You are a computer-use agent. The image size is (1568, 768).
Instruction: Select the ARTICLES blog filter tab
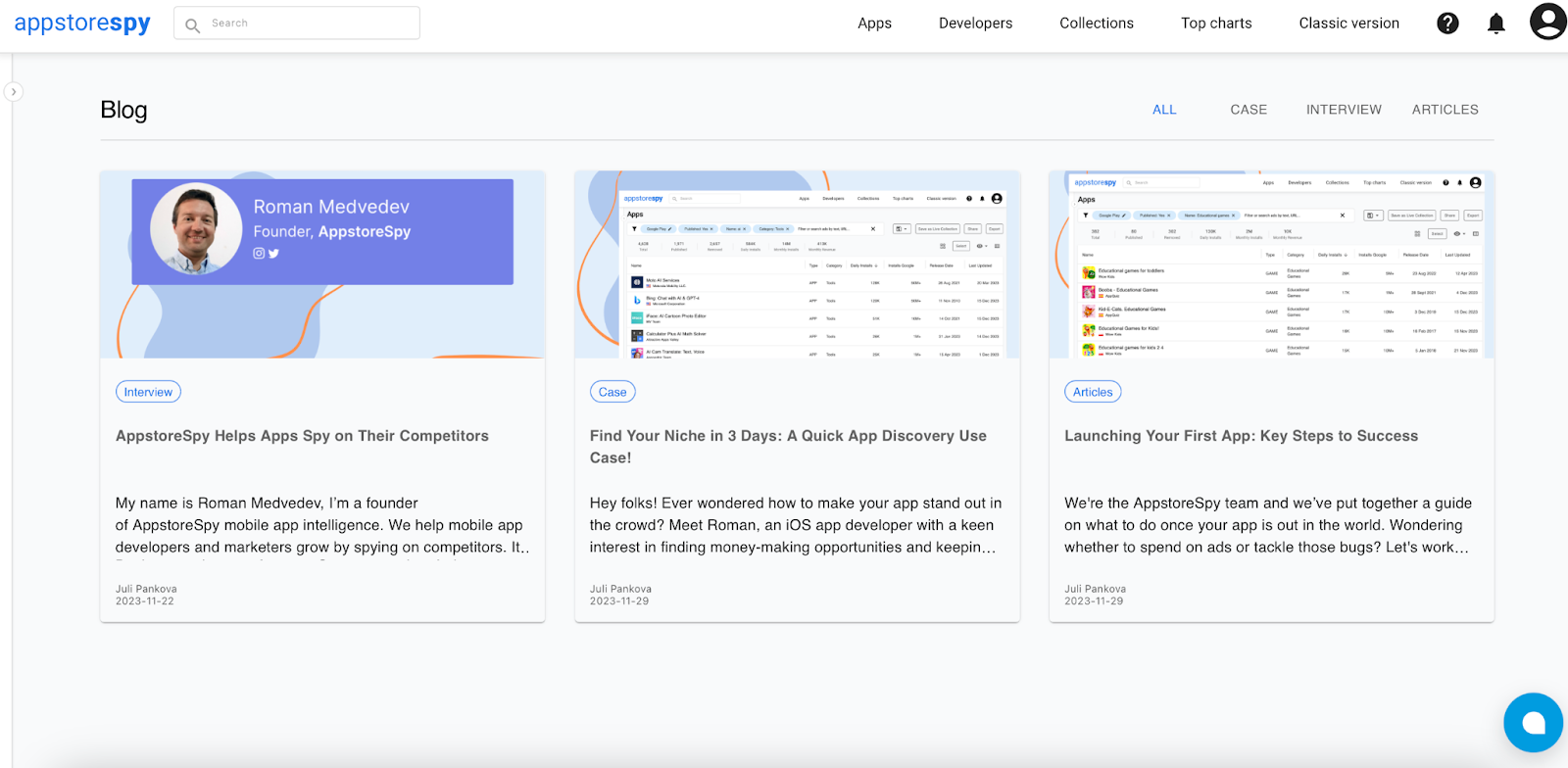click(1445, 110)
